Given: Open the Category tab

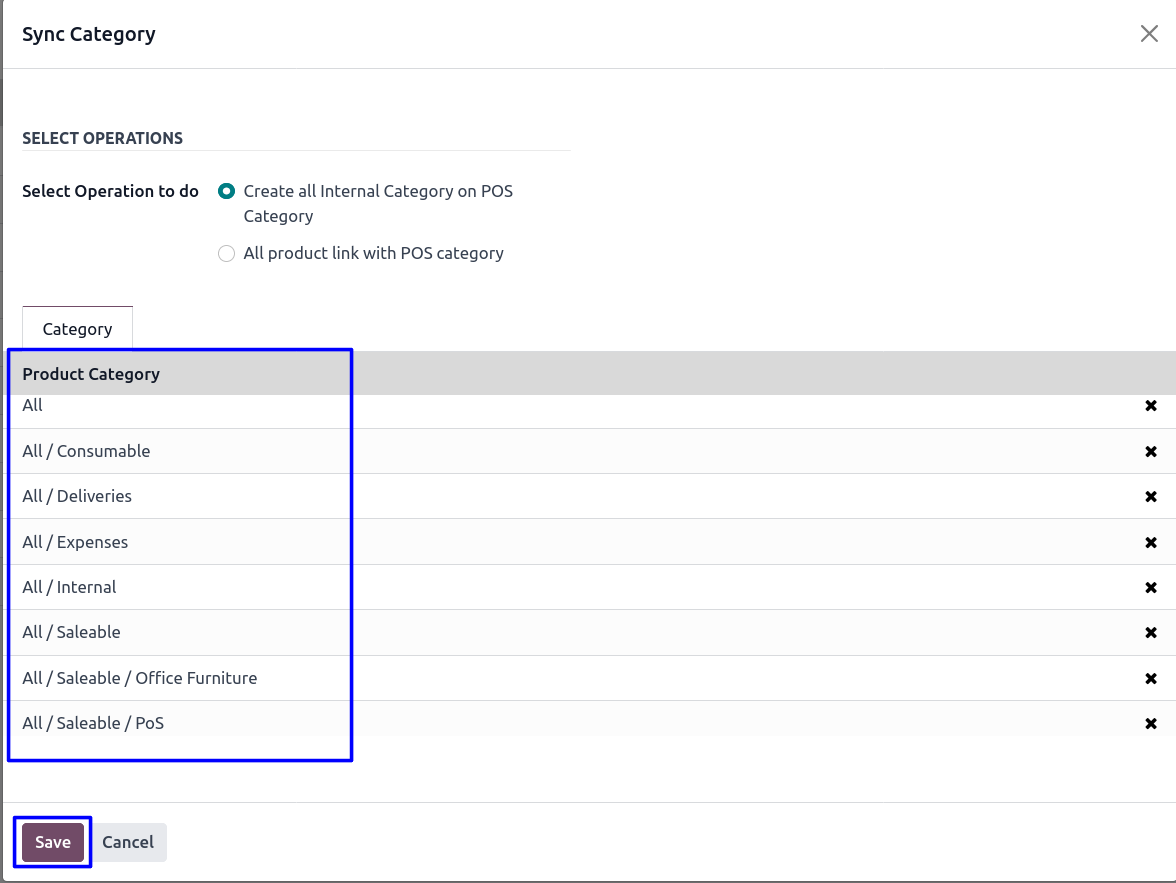Looking at the screenshot, I should coord(77,329).
